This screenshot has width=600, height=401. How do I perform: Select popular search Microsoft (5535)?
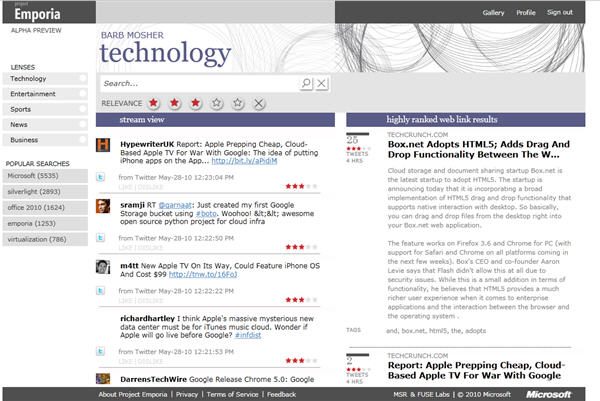click(x=45, y=176)
